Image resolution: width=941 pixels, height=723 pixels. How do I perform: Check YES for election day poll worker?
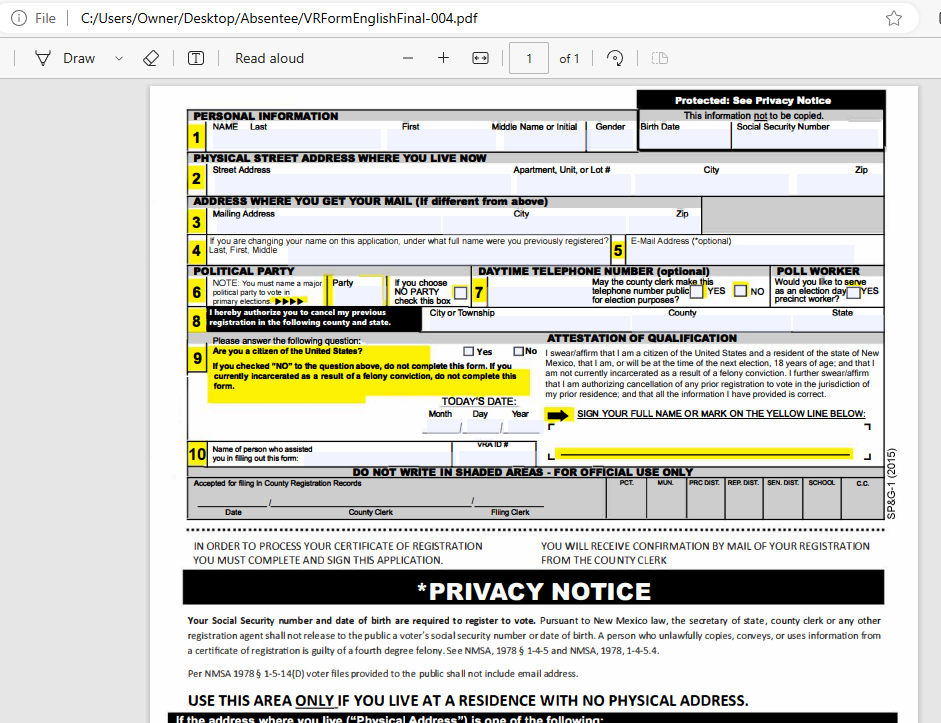pos(853,292)
